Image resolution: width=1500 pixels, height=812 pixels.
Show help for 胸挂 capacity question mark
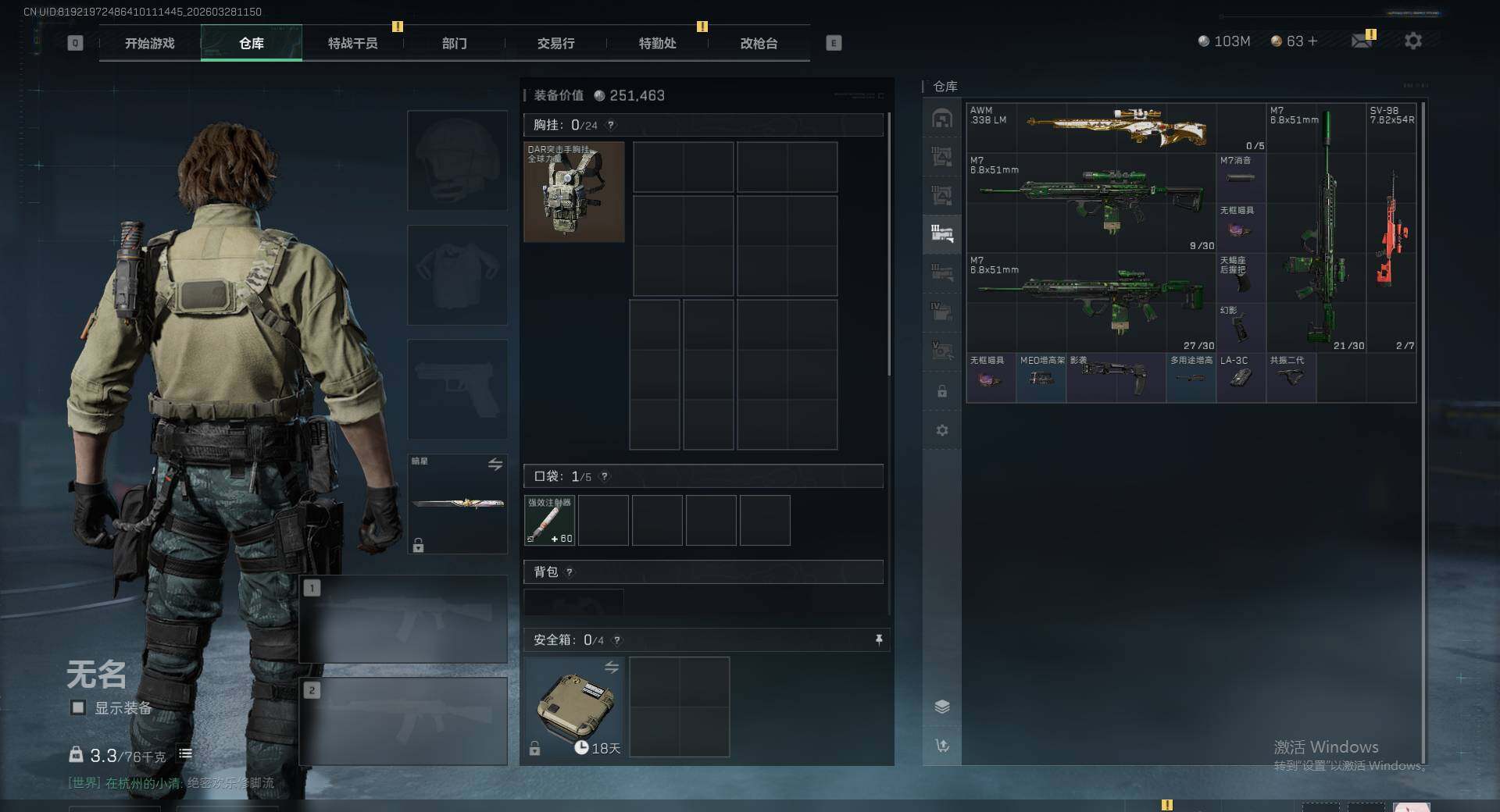611,125
